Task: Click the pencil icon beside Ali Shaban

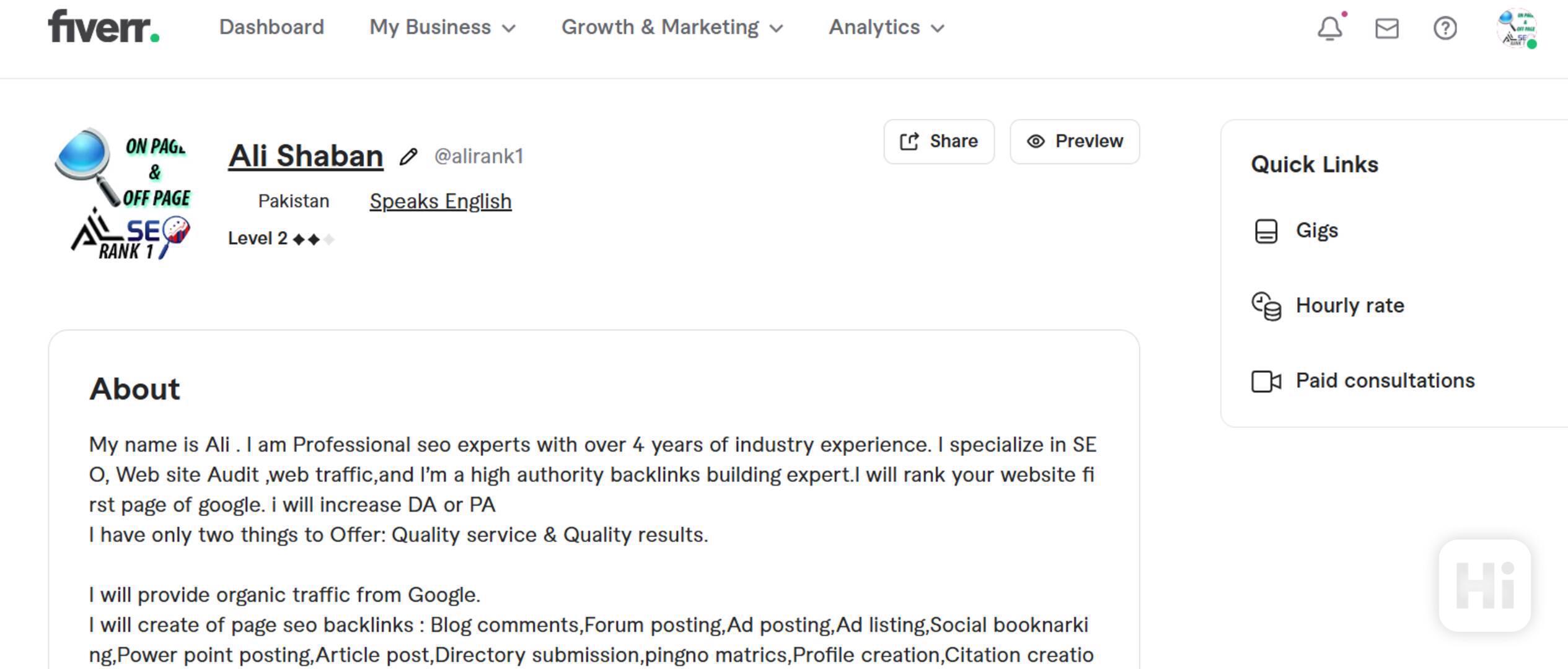Action: coord(408,157)
